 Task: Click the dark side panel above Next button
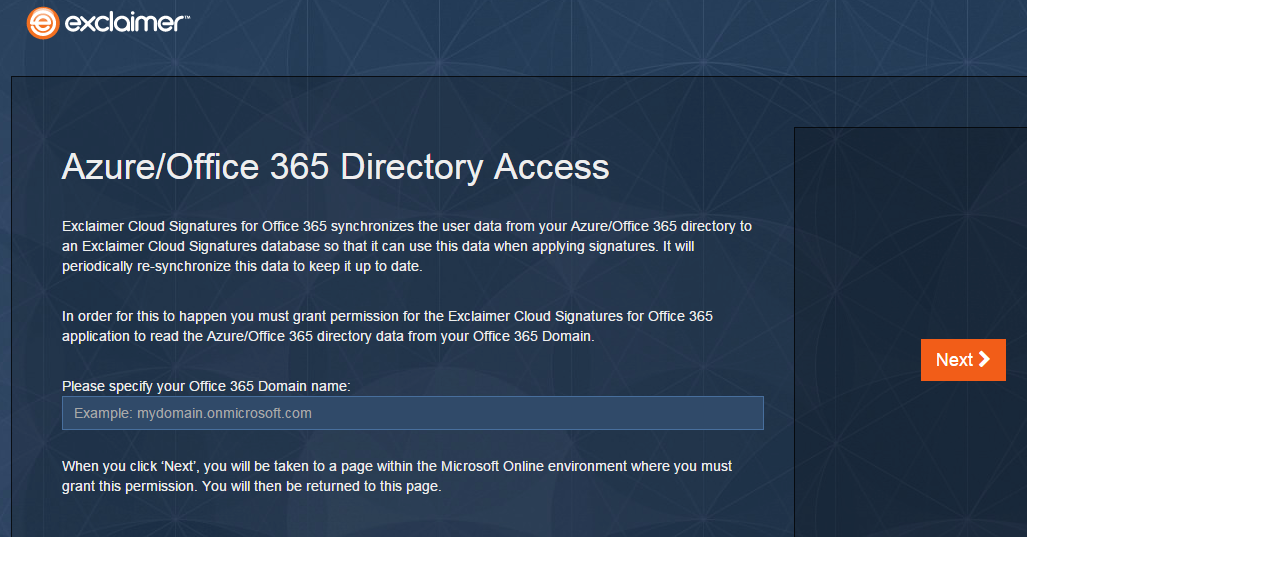click(910, 230)
